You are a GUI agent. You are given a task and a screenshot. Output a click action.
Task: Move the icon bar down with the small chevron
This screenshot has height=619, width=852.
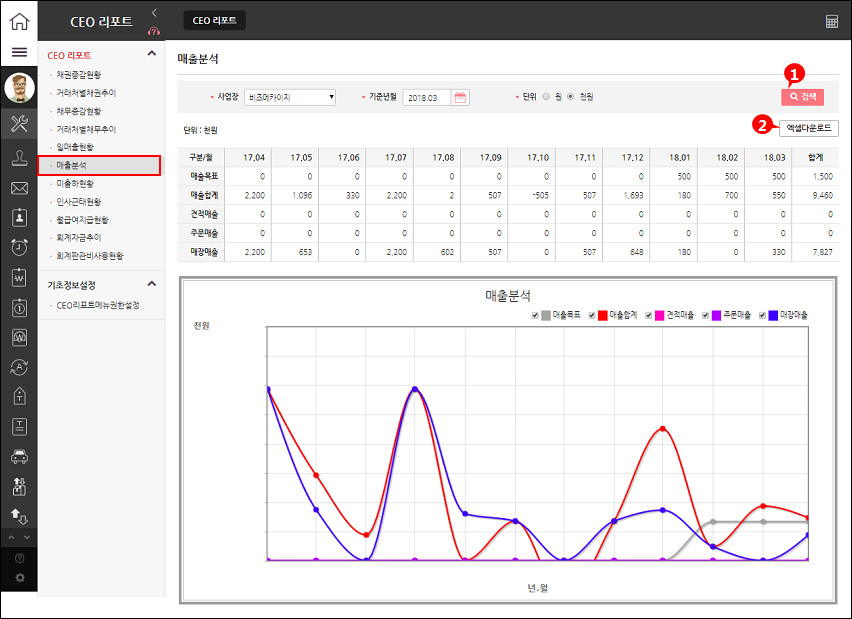tap(27, 537)
